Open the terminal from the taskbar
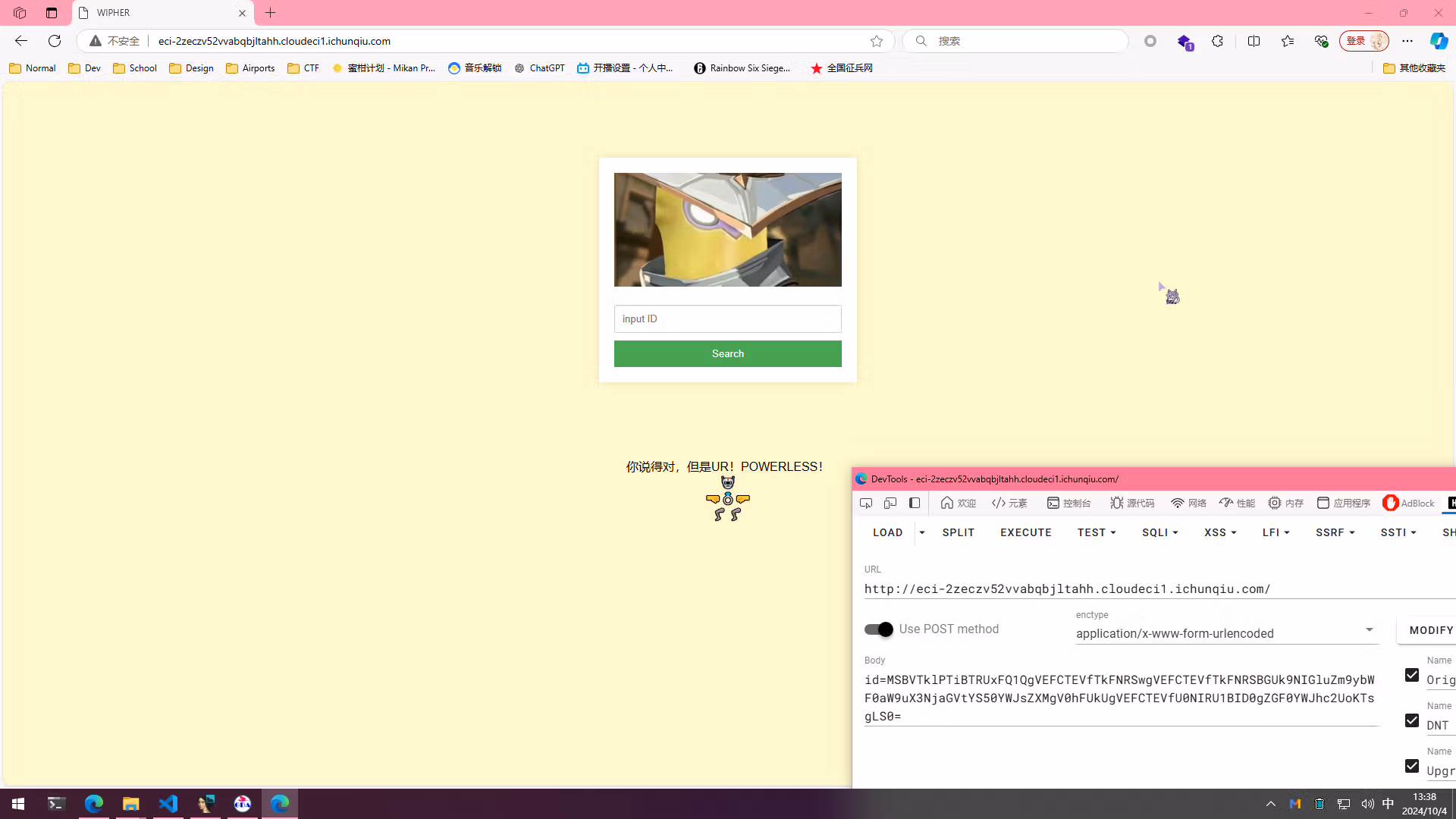The image size is (1456, 819). coord(56,804)
